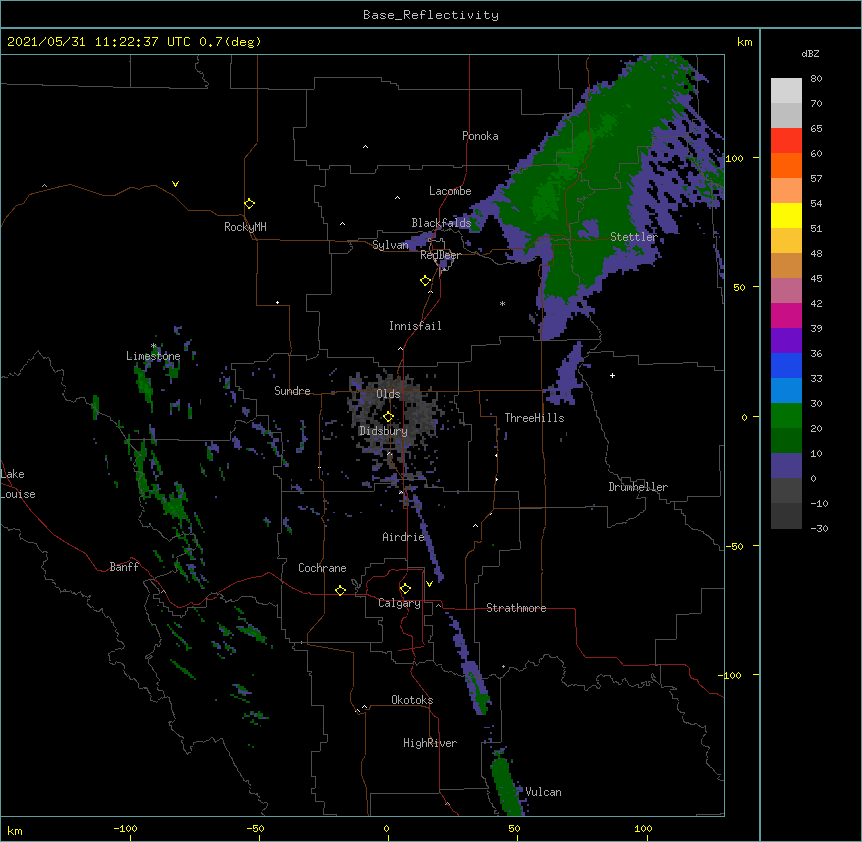The image size is (862, 842).
Task: Click the yellow diamond marker below RedDeer
Action: [x=426, y=281]
